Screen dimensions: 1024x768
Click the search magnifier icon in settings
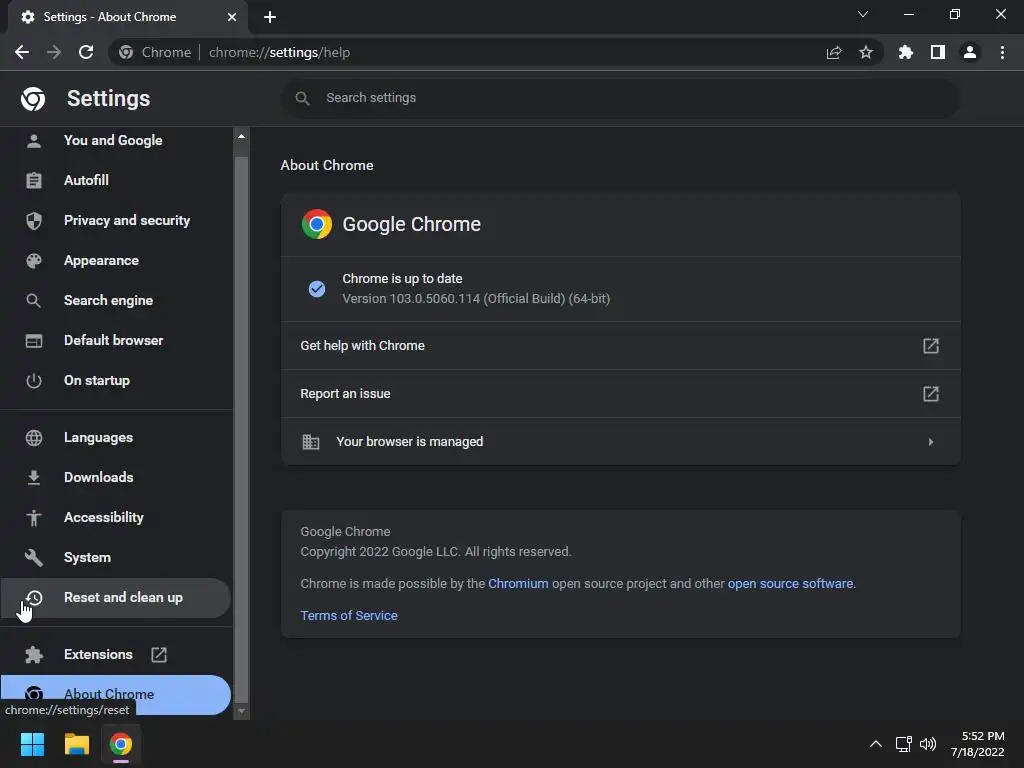click(302, 98)
